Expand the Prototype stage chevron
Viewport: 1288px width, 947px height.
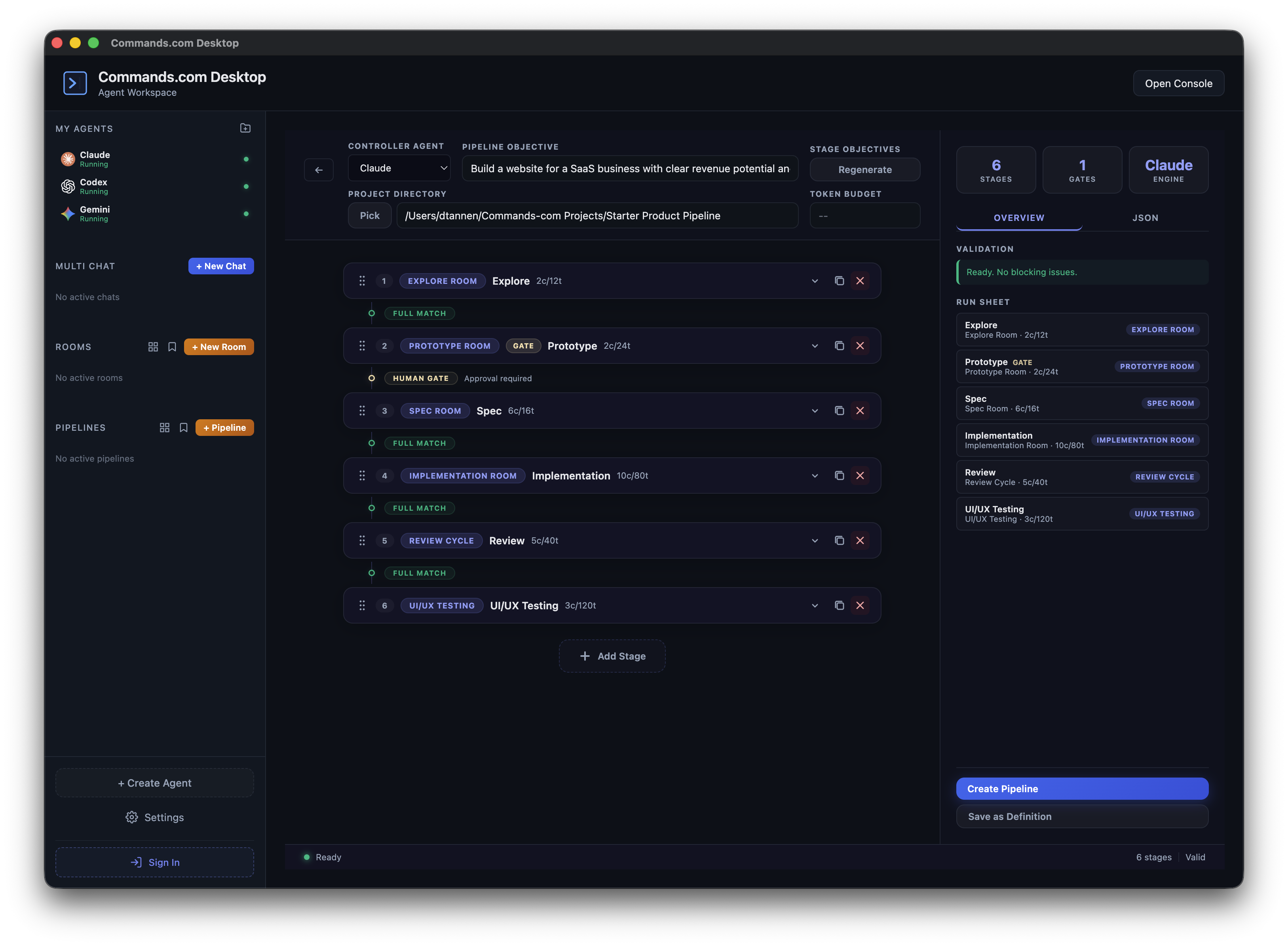click(815, 346)
